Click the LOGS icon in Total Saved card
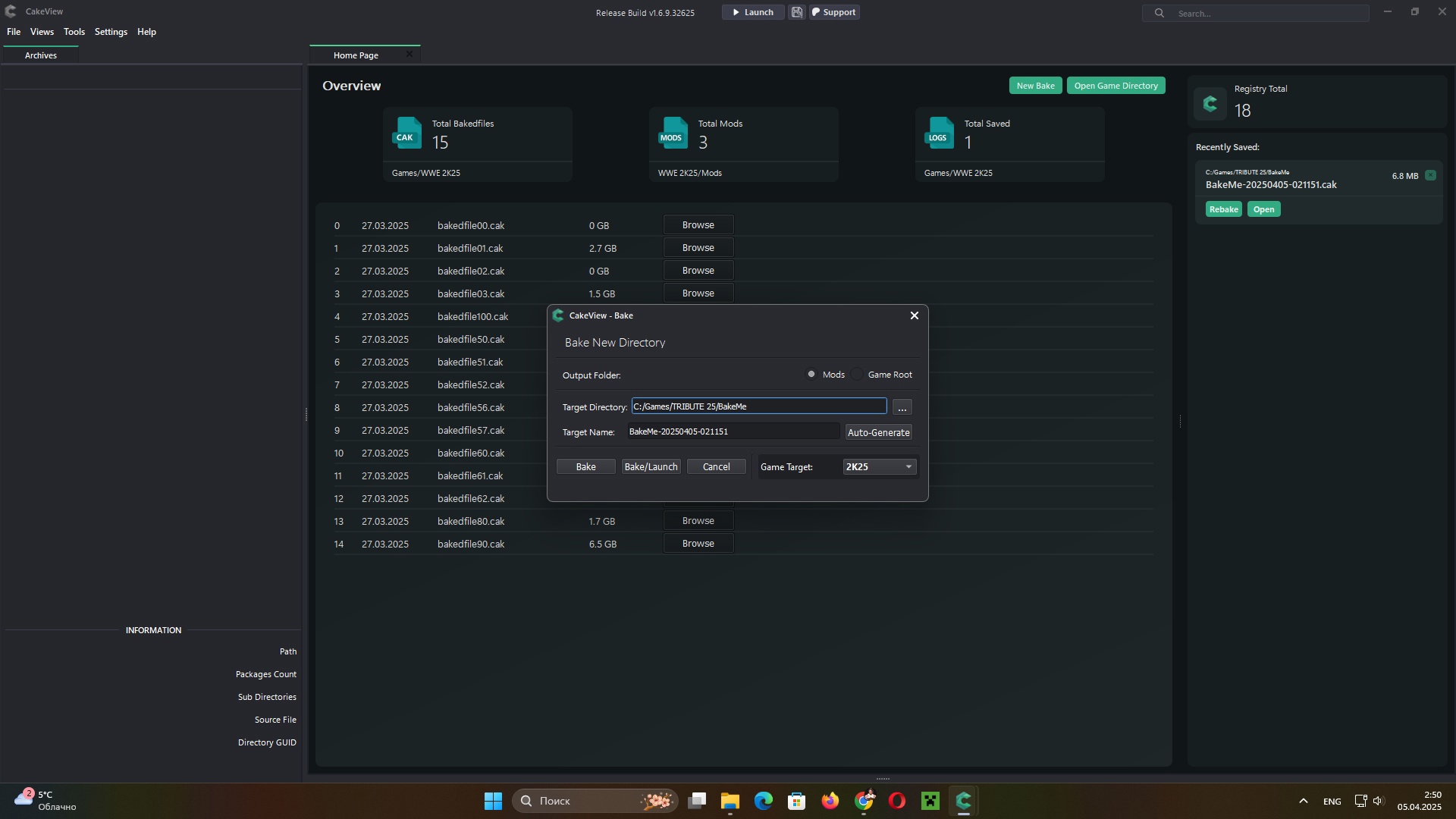 pos(939,133)
